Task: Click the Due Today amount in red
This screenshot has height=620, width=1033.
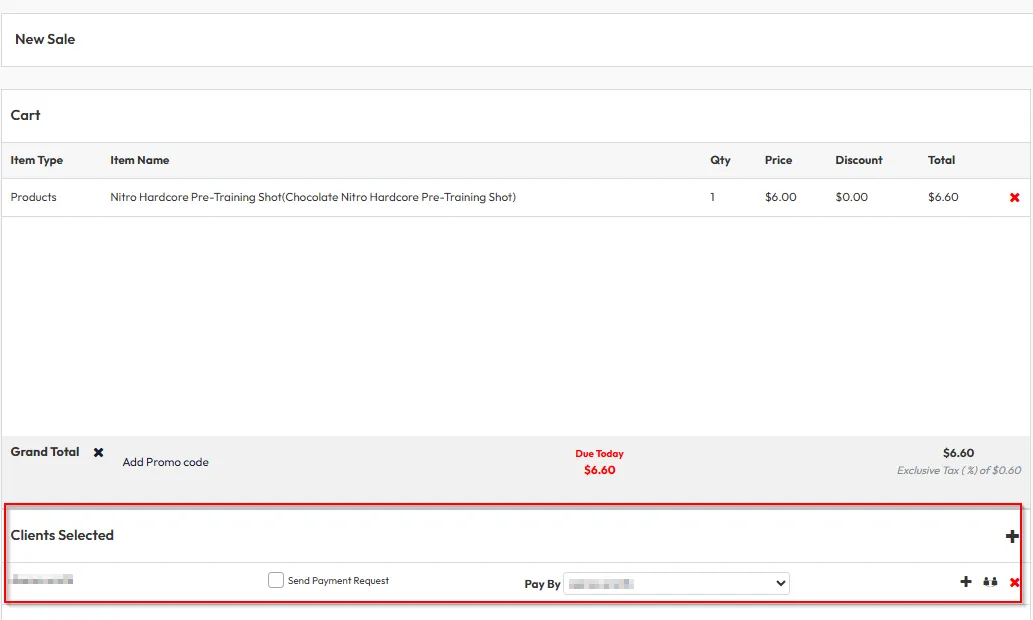Action: coord(599,470)
